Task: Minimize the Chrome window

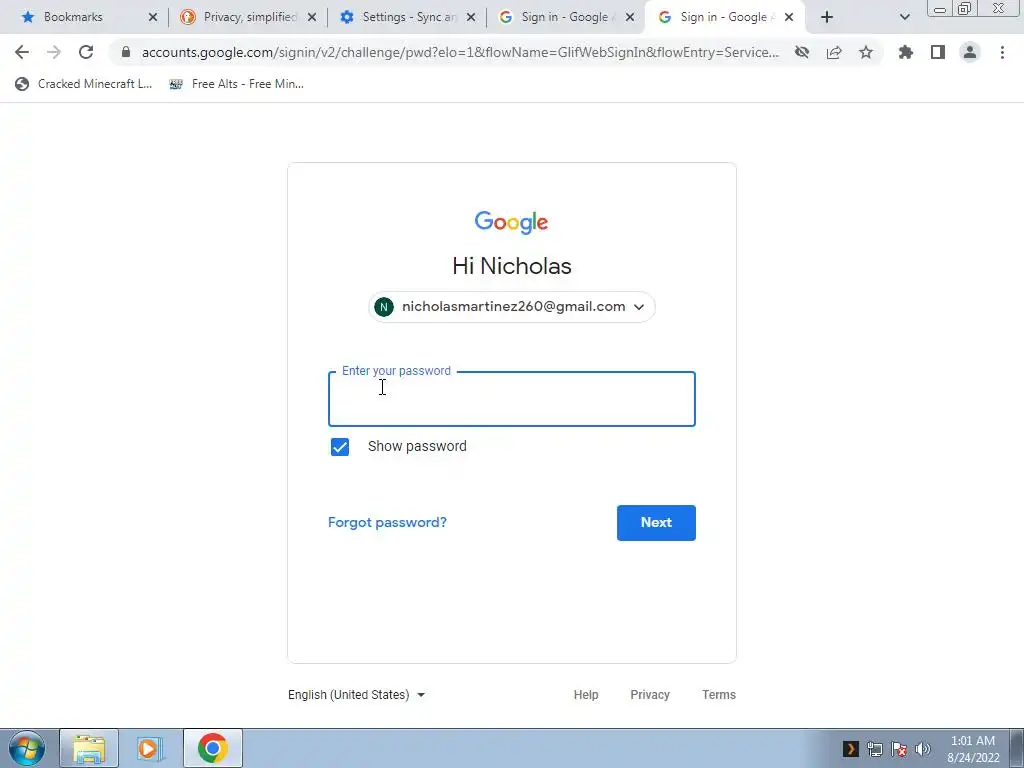Action: [940, 8]
